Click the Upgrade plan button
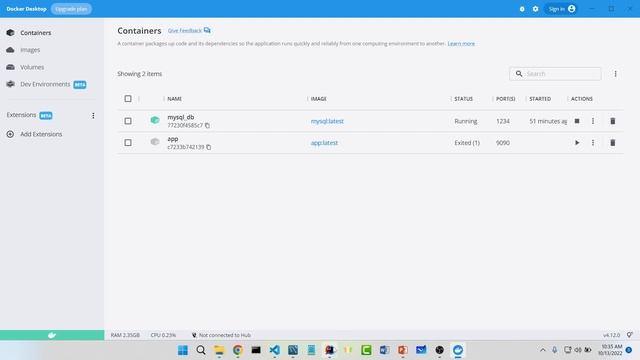The width and height of the screenshot is (640, 360). pyautogui.click(x=71, y=9)
